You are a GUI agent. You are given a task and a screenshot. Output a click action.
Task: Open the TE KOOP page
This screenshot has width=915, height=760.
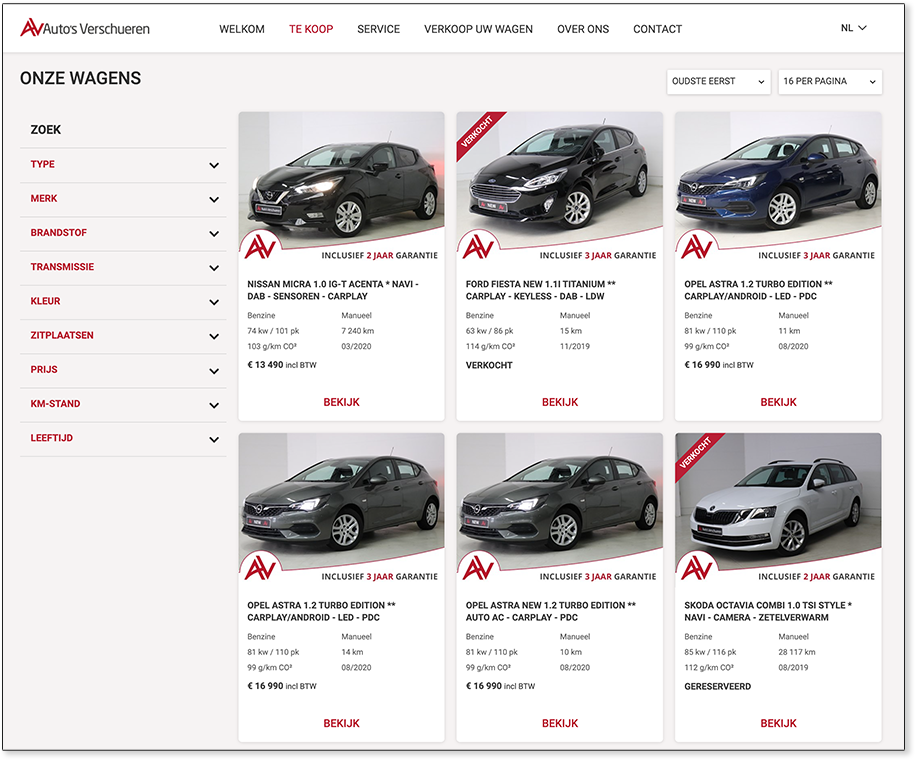tap(311, 29)
